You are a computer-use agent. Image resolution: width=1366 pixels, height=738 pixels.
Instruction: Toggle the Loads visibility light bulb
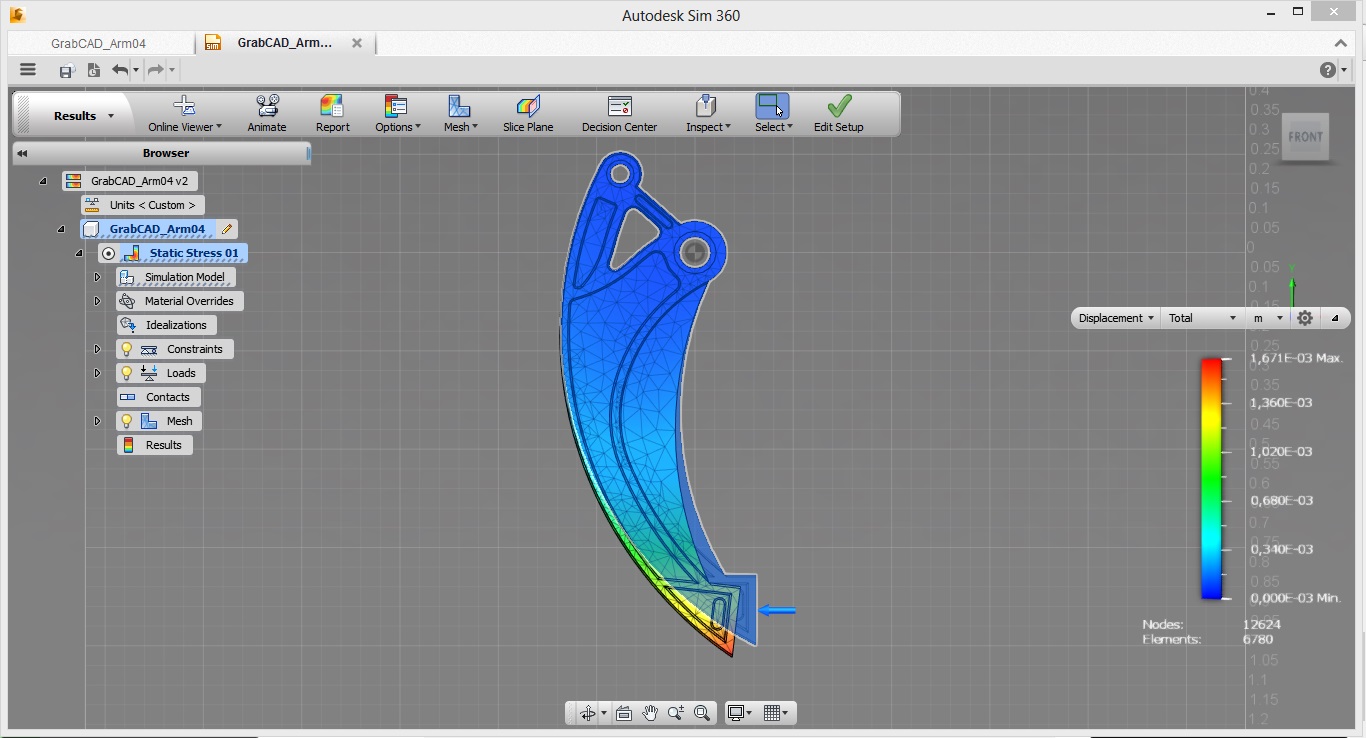pyautogui.click(x=126, y=373)
